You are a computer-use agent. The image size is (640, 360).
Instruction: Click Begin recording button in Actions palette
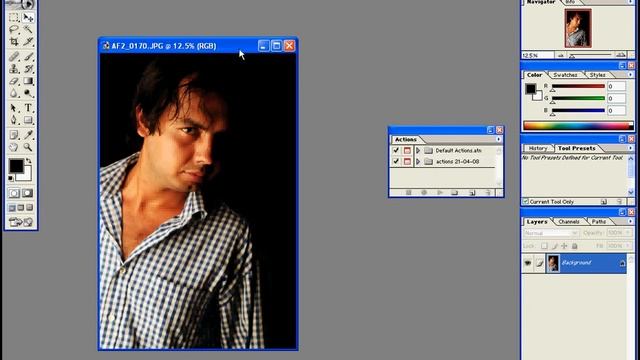click(424, 193)
